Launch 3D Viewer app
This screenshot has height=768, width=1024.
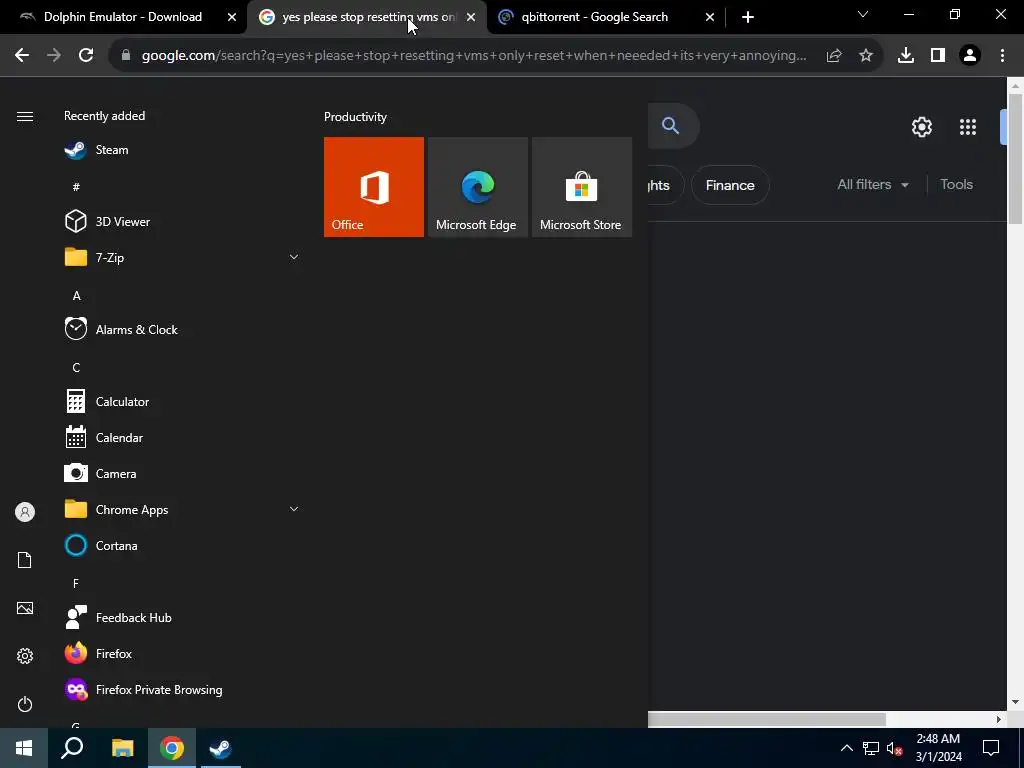[181, 221]
